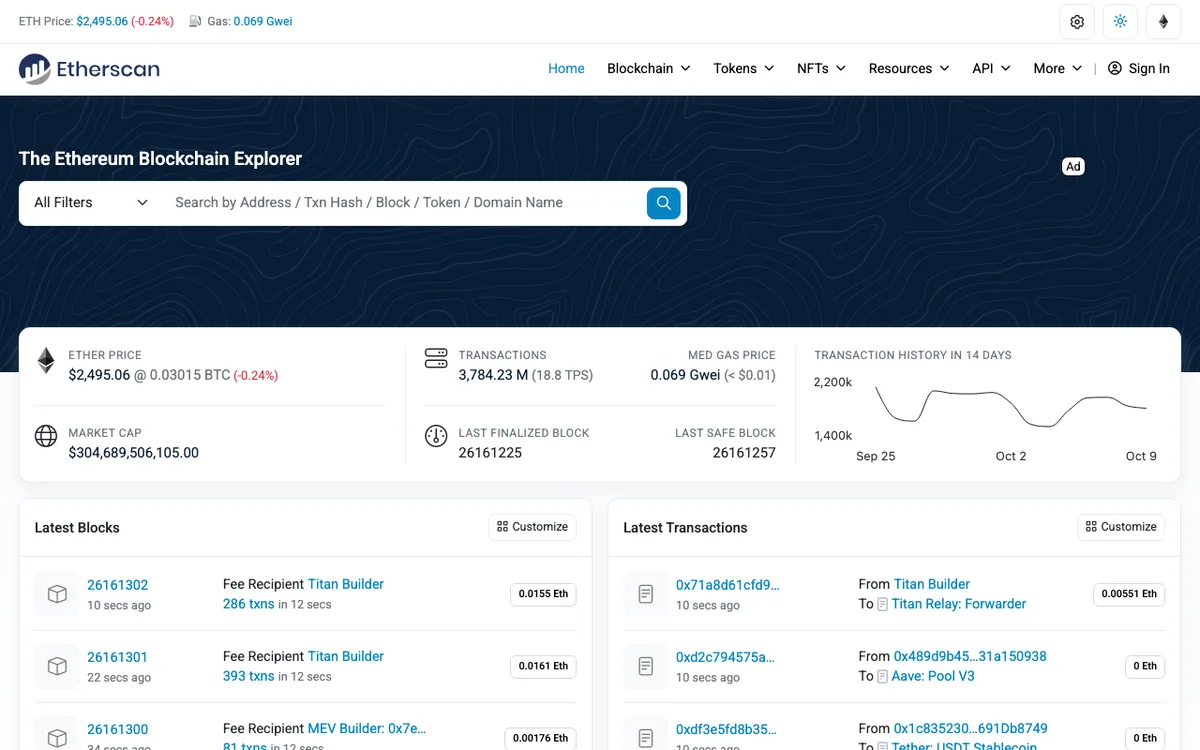Click the document icon beside 0x71a8d61cfd9

coord(646,594)
